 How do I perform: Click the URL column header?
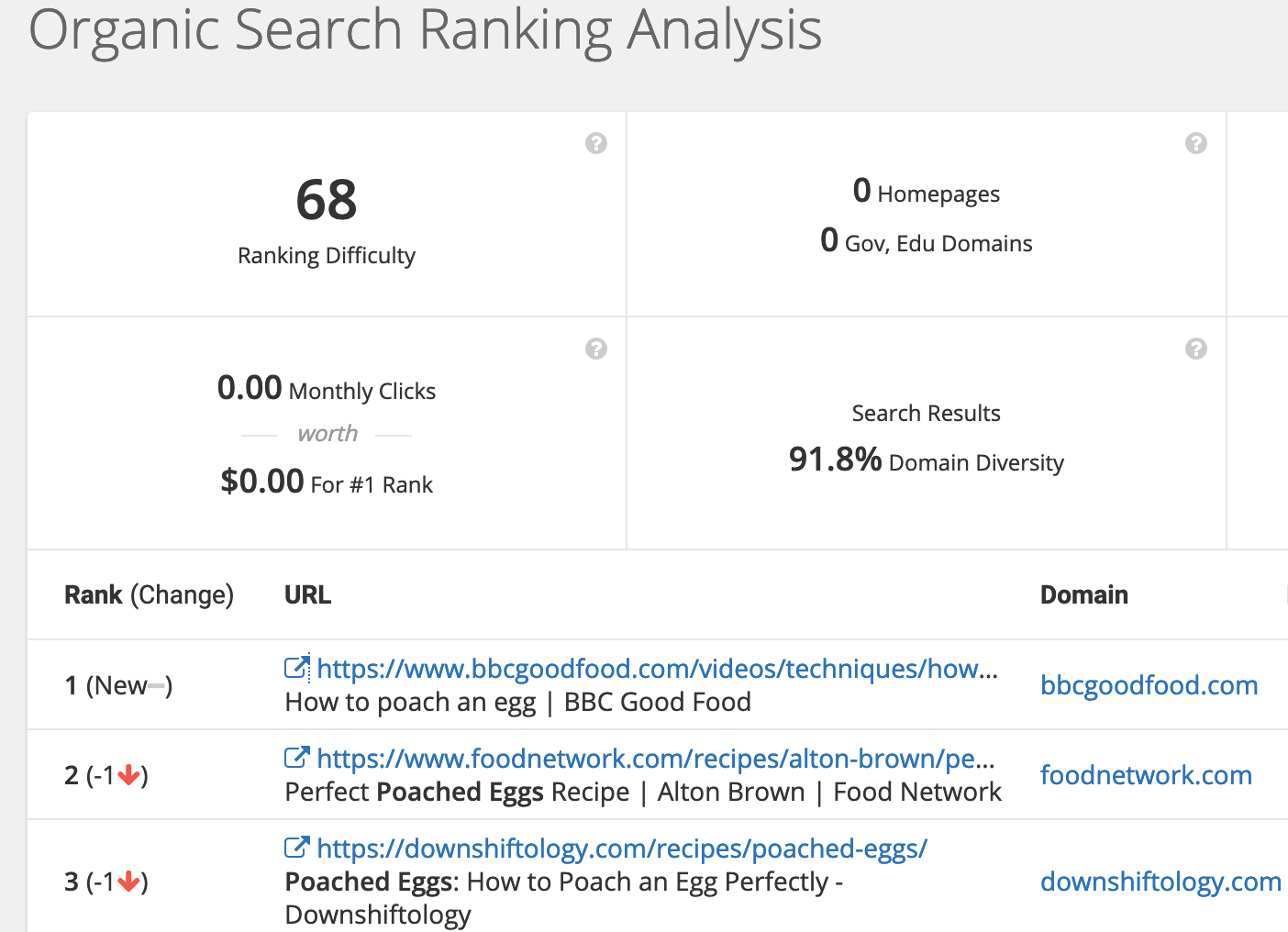point(307,594)
